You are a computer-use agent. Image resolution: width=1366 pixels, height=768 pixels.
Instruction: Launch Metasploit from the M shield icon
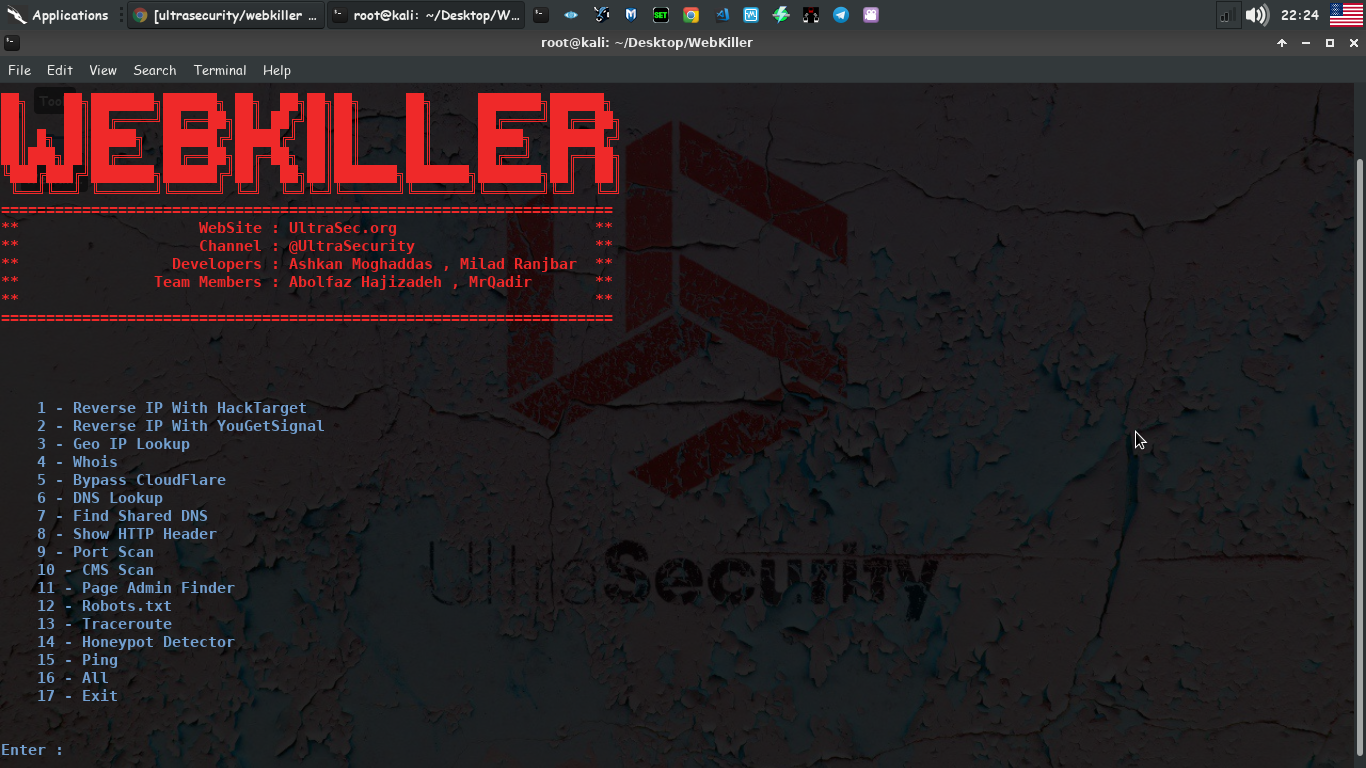pyautogui.click(x=631, y=15)
